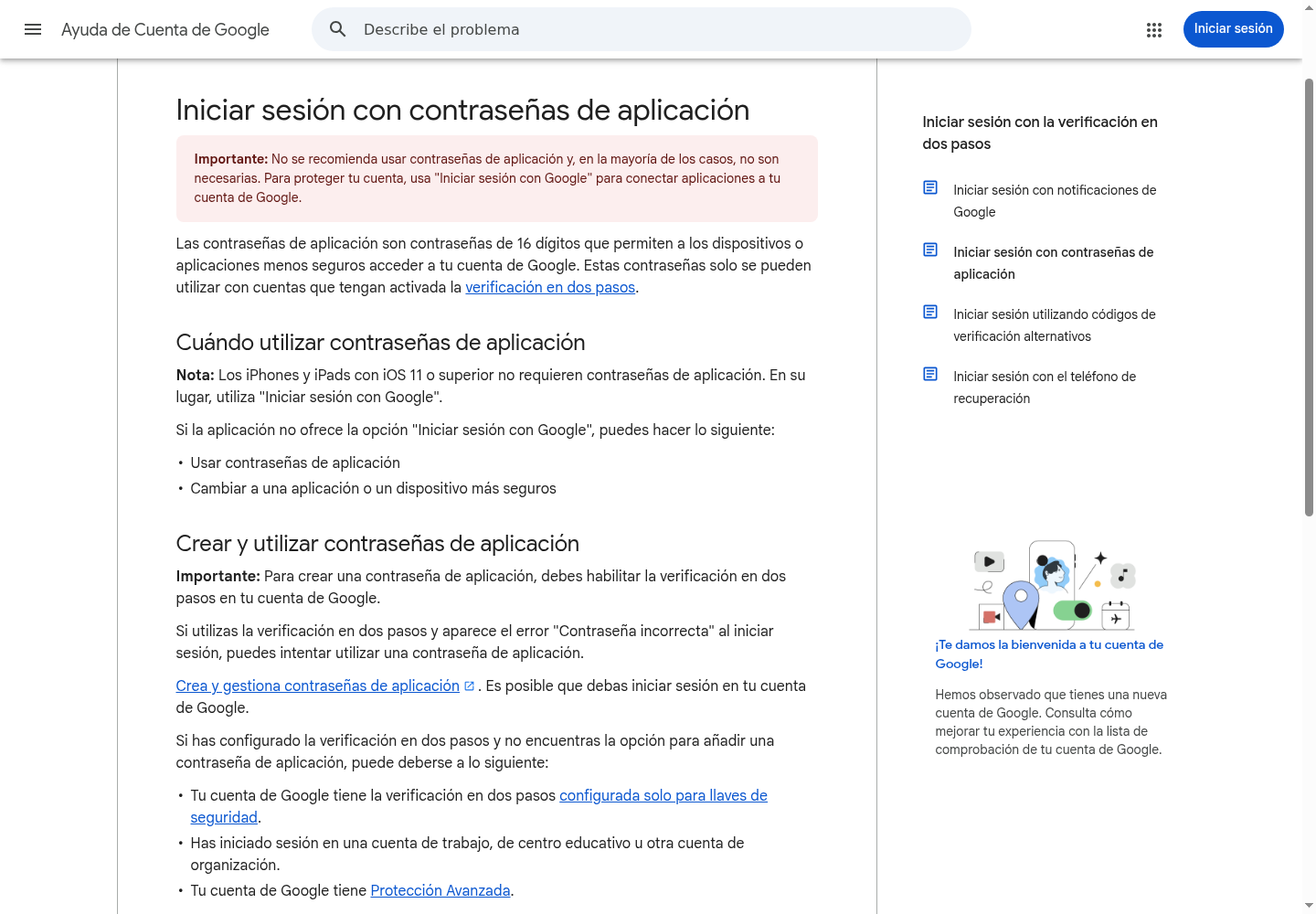Open the hamburger main menu
The height and width of the screenshot is (914, 1316).
point(33,29)
